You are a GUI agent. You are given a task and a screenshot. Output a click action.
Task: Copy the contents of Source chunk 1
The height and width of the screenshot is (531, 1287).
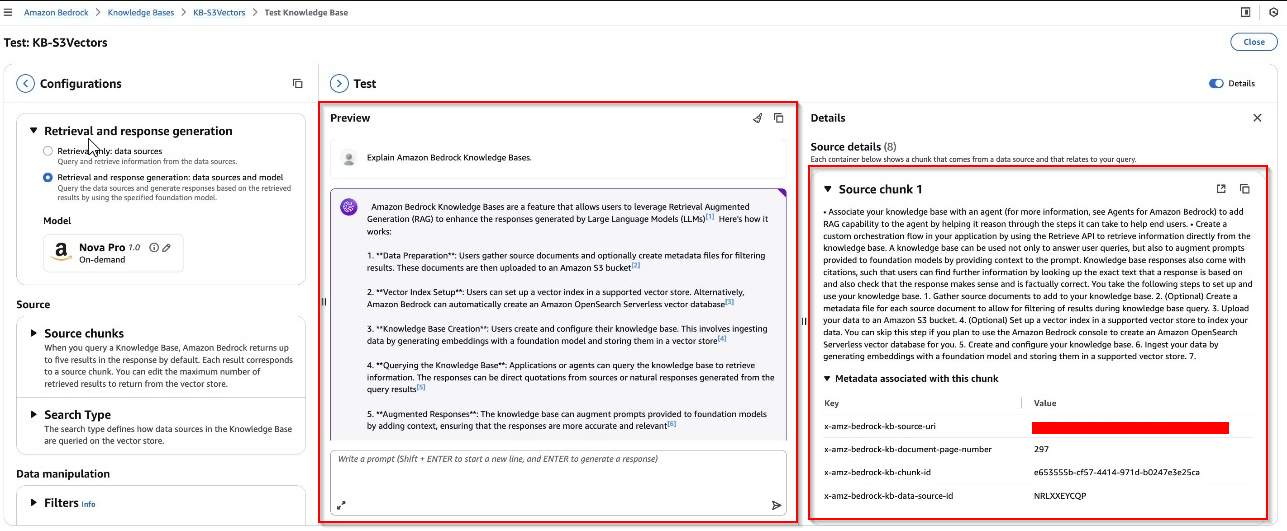1245,189
